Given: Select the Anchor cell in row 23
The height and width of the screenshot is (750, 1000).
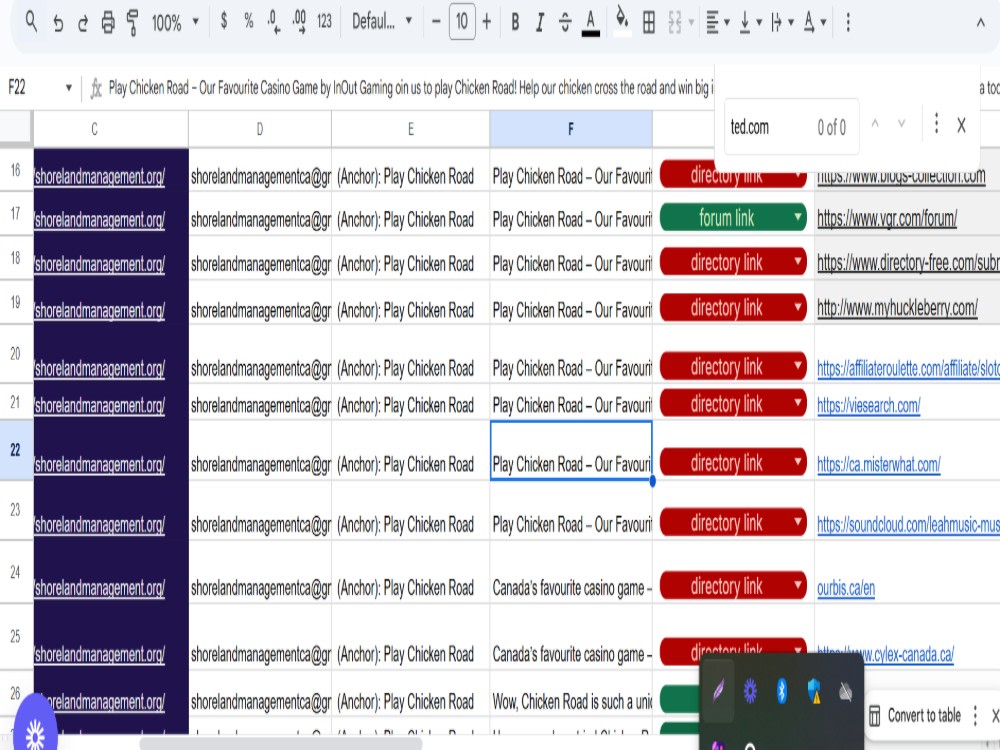Looking at the screenshot, I should pos(411,510).
